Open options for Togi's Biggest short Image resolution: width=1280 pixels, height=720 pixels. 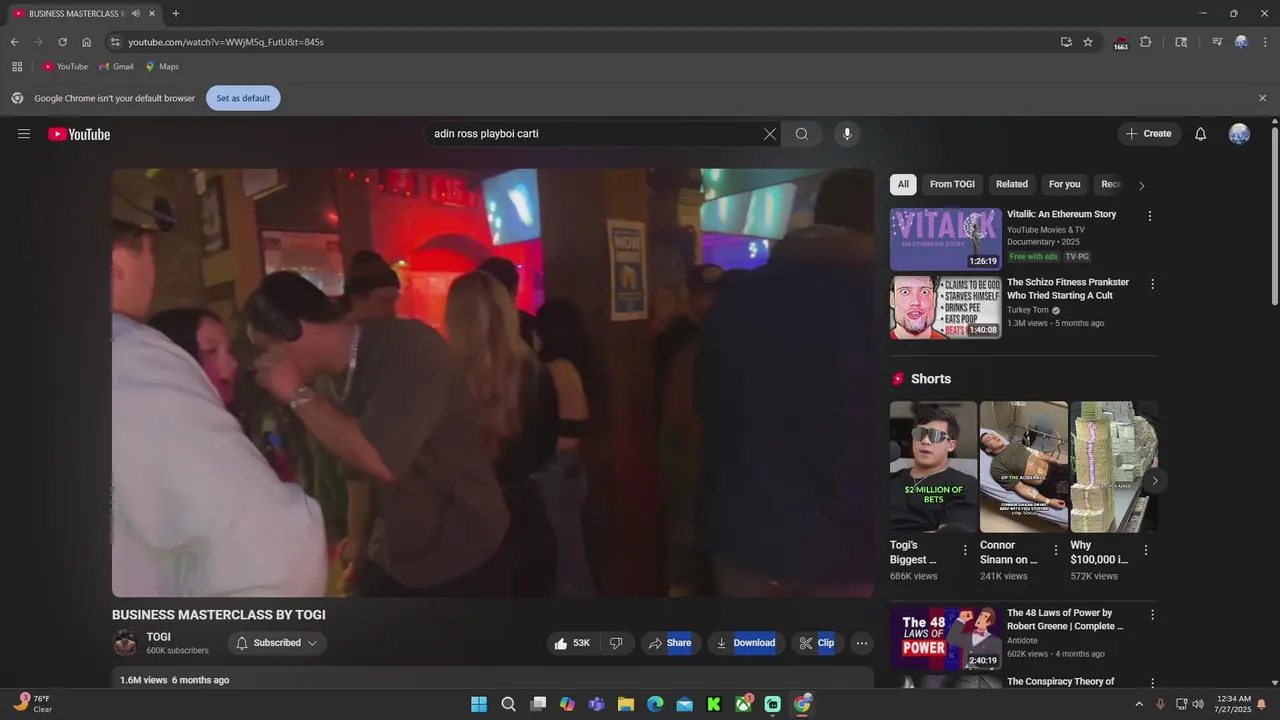click(965, 550)
